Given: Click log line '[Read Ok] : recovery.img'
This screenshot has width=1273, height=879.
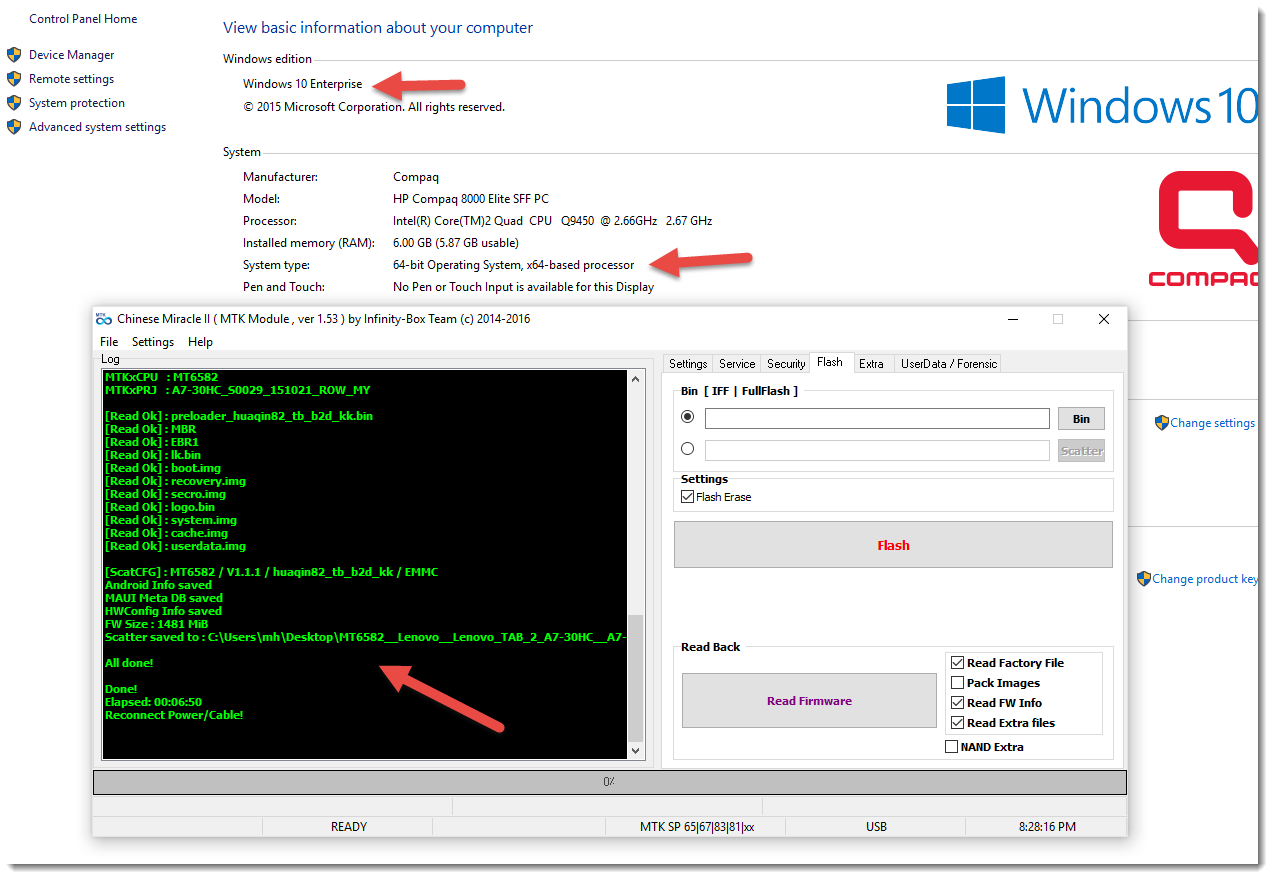Looking at the screenshot, I should [x=175, y=481].
